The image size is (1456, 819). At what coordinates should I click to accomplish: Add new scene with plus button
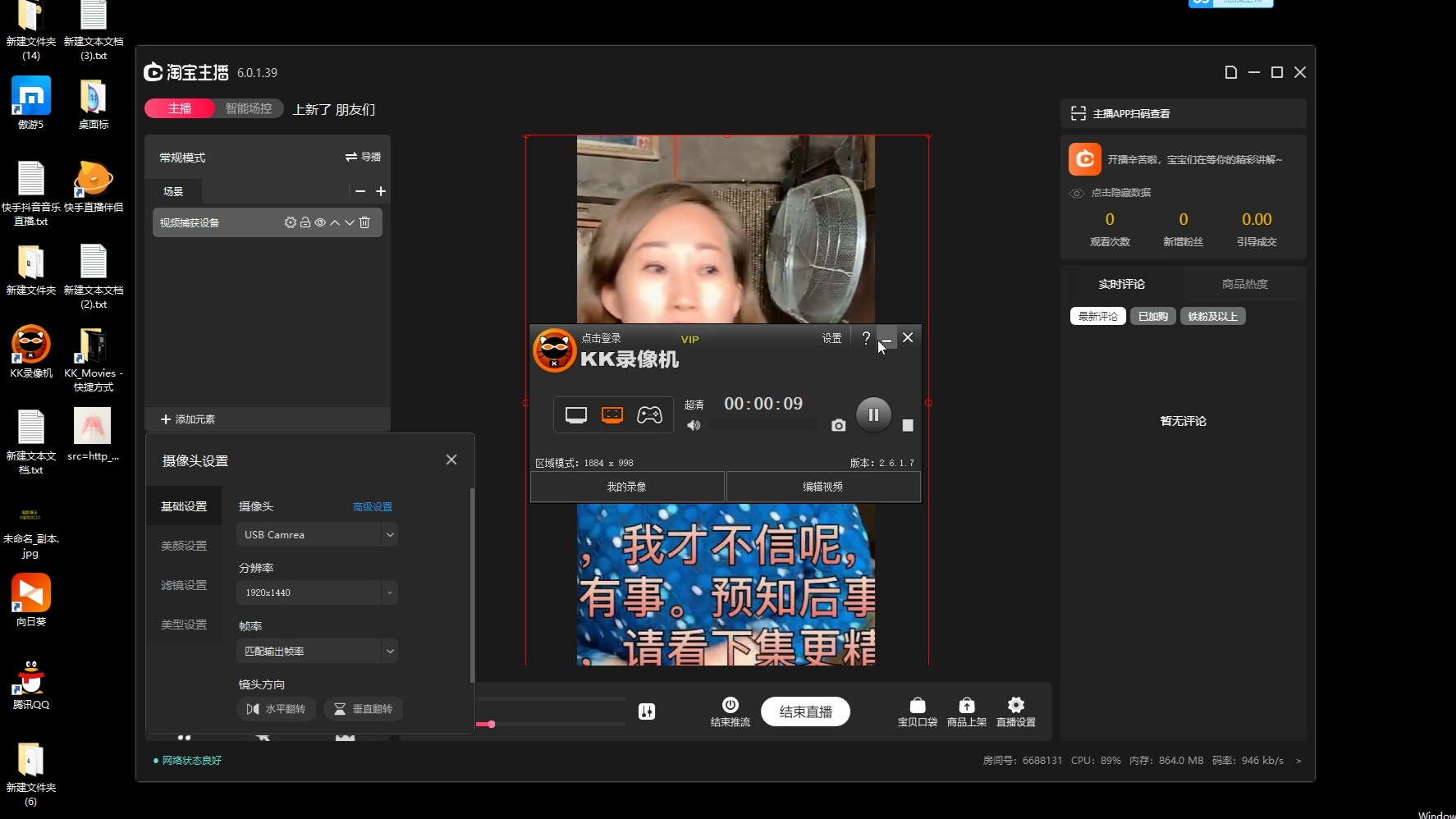coord(381,191)
